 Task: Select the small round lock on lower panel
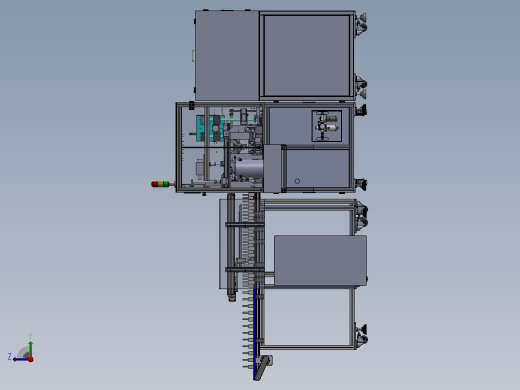297,181
